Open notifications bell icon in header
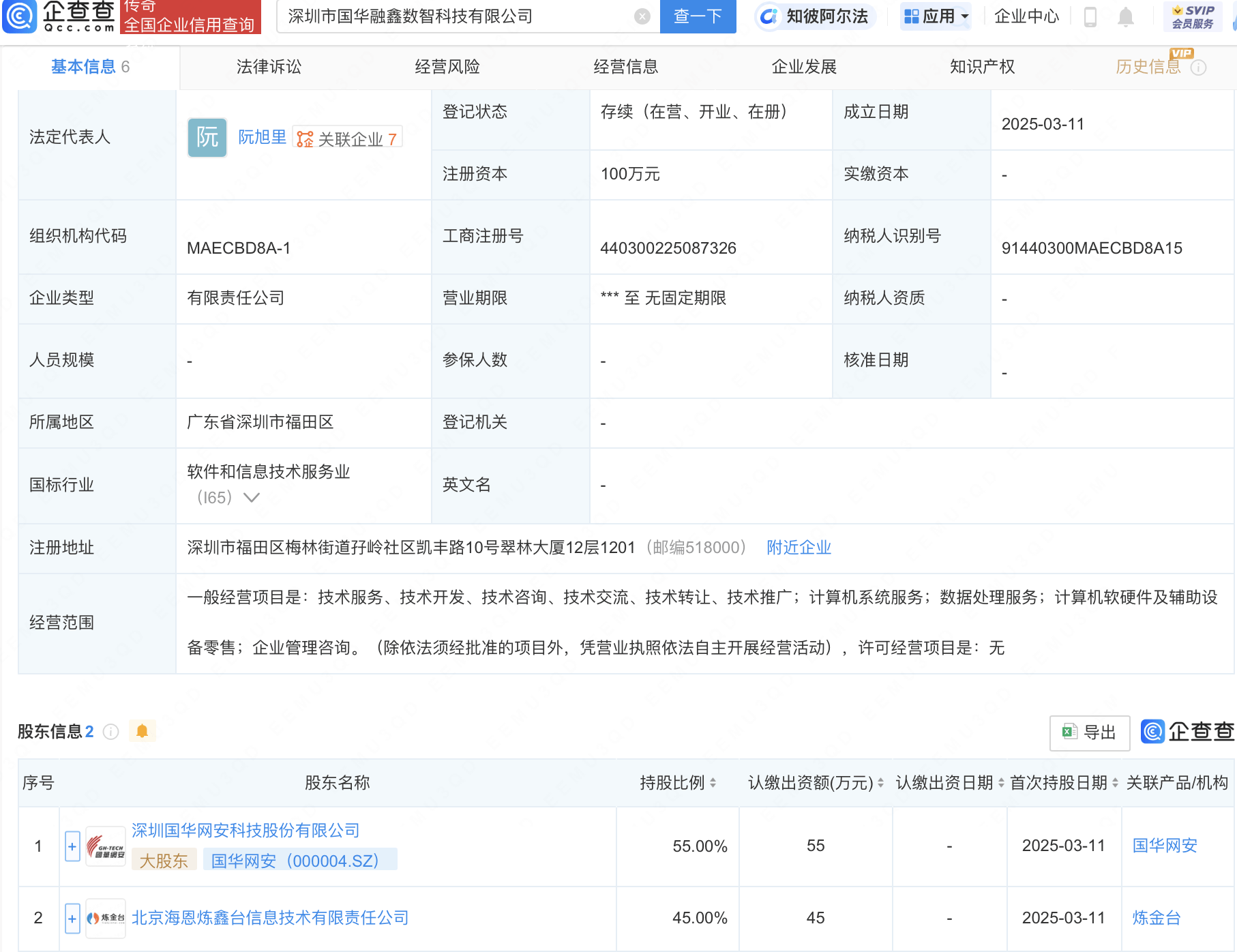The image size is (1237, 952). point(1126,17)
